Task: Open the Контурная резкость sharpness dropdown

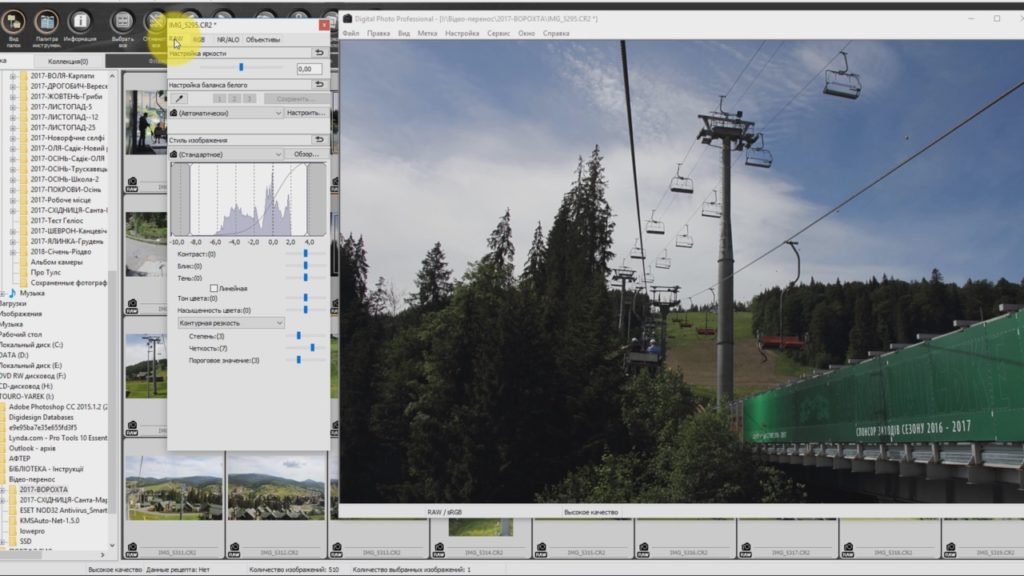Action: click(x=231, y=323)
